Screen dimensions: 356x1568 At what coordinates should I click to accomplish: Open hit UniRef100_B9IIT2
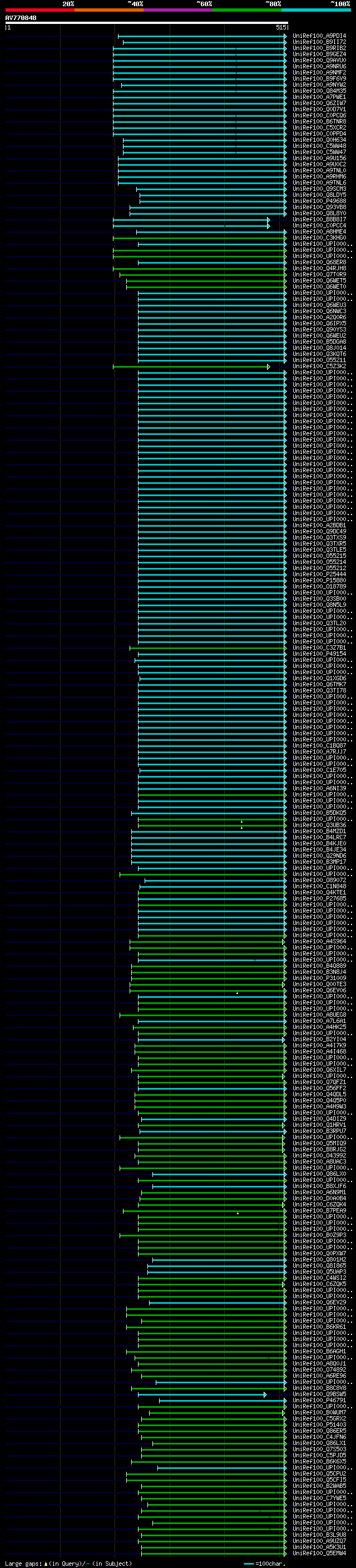319,42
